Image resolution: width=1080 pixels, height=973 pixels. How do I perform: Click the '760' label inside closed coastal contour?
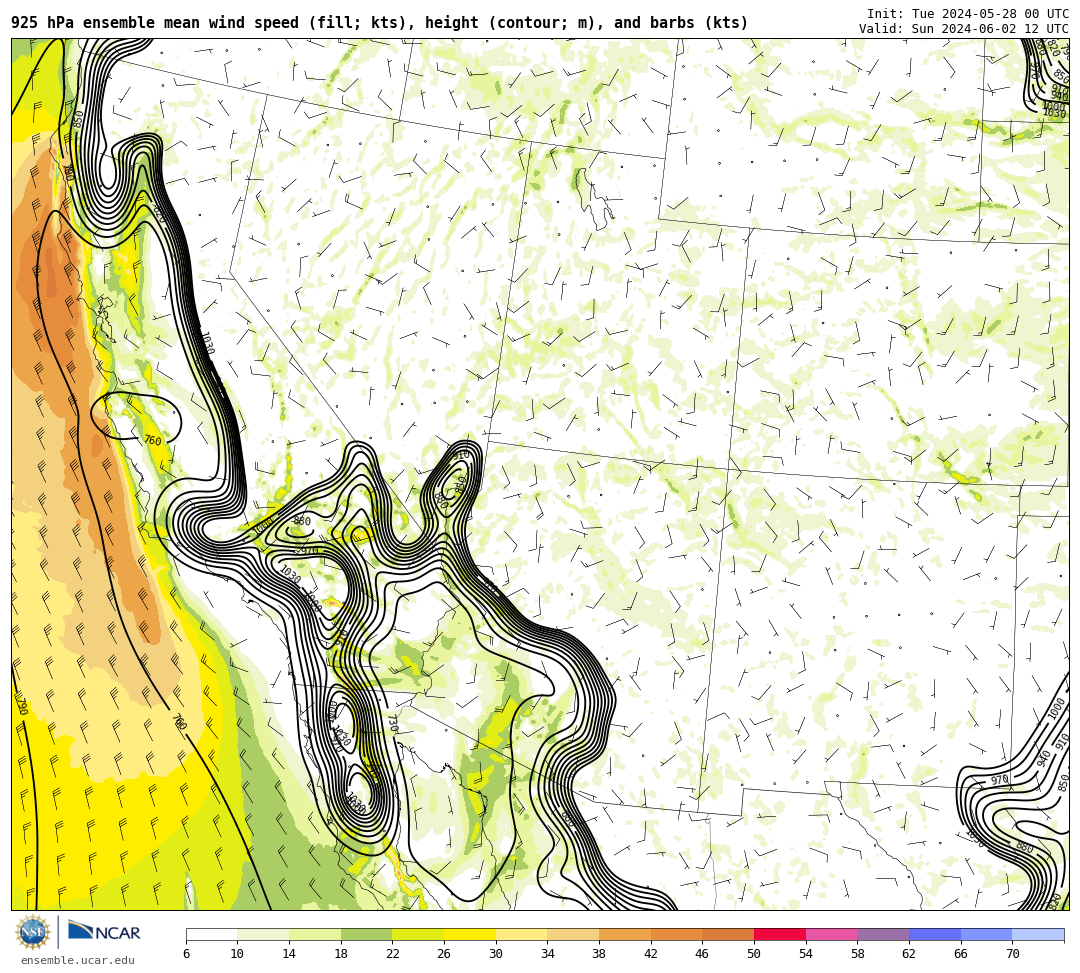[x=152, y=441]
